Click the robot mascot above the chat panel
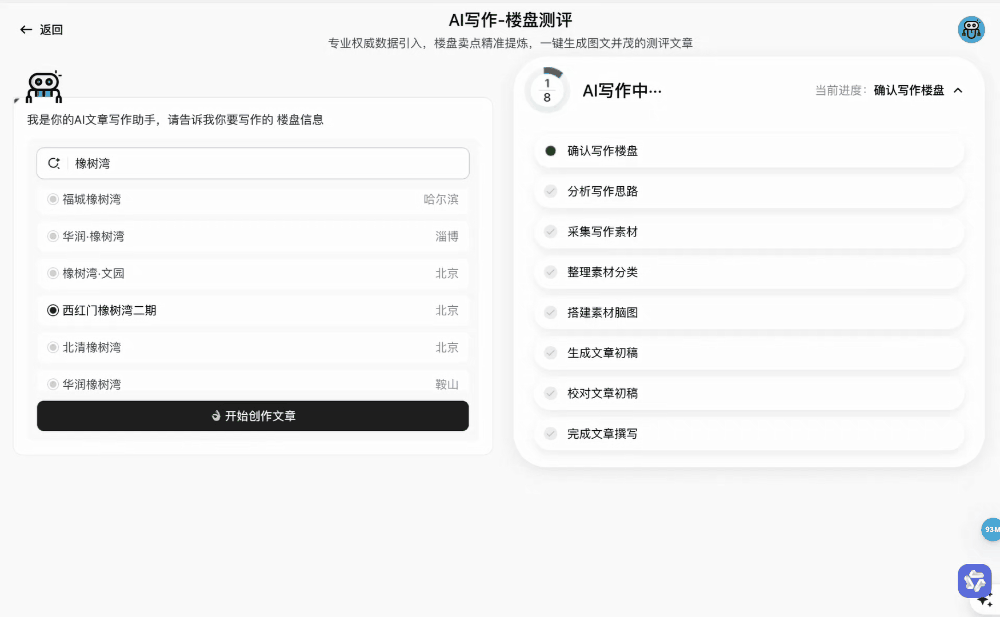The width and height of the screenshot is (1000, 617). (x=44, y=87)
